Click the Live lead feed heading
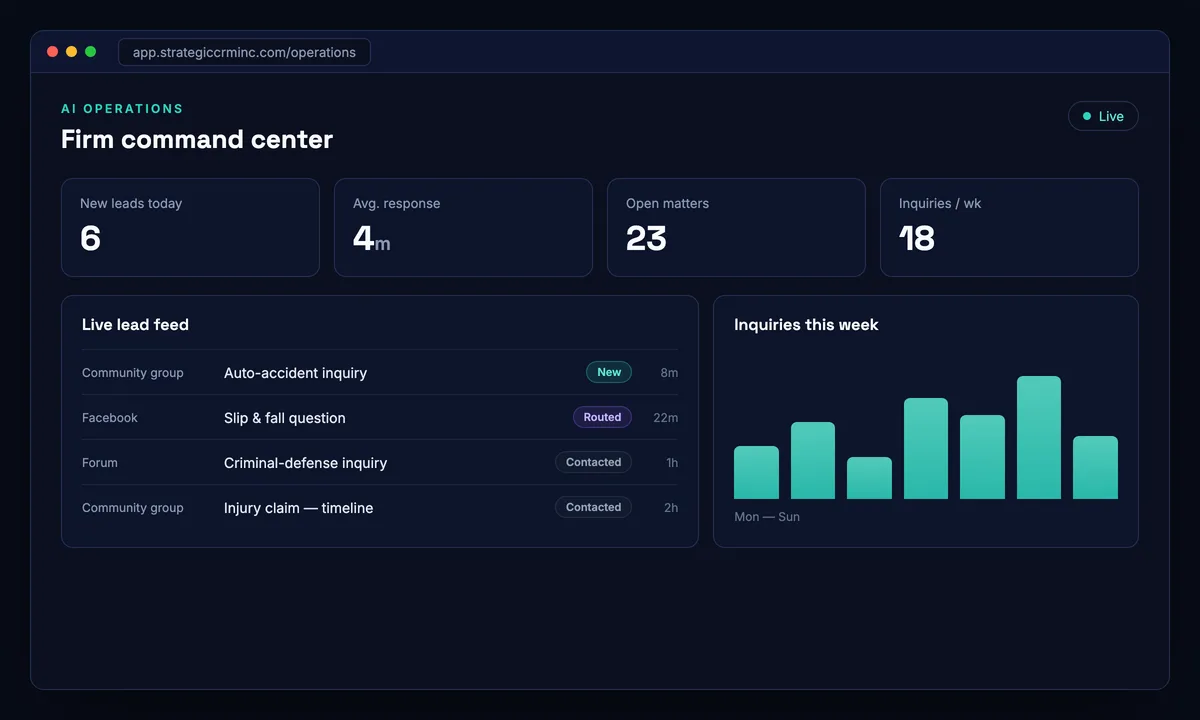Image resolution: width=1200 pixels, height=720 pixels. click(x=135, y=324)
